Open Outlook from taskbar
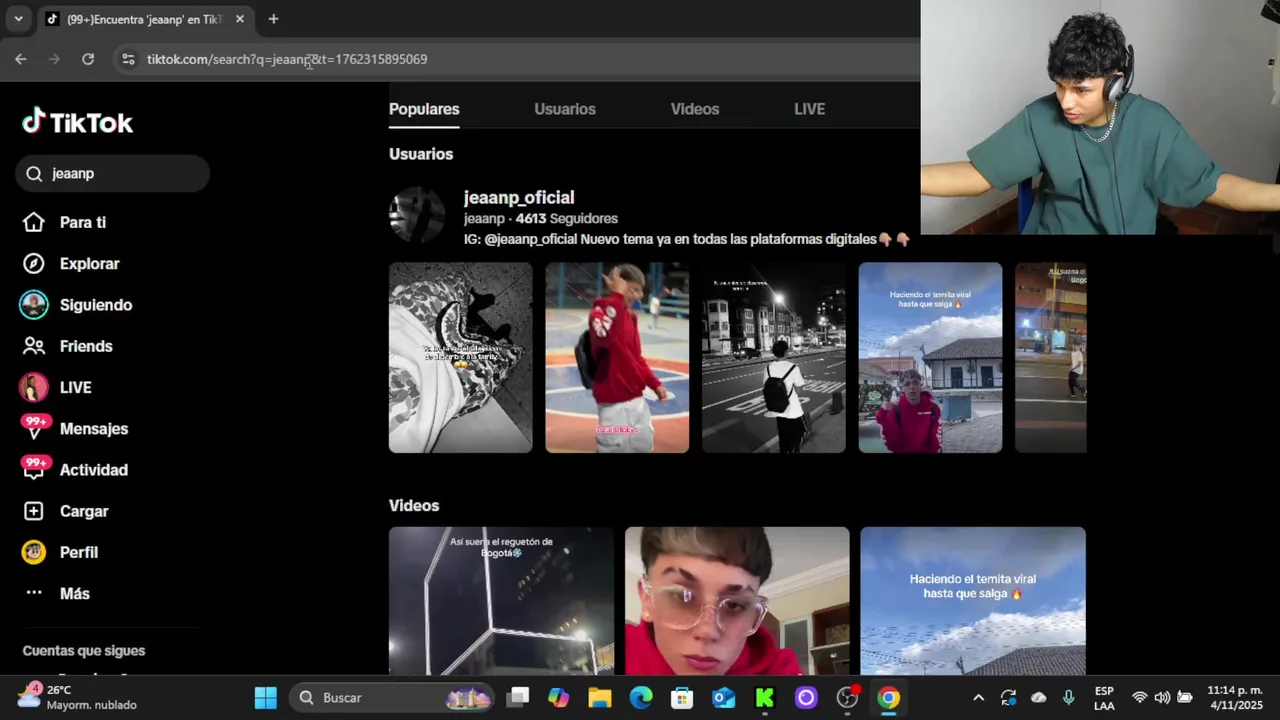 point(724,698)
